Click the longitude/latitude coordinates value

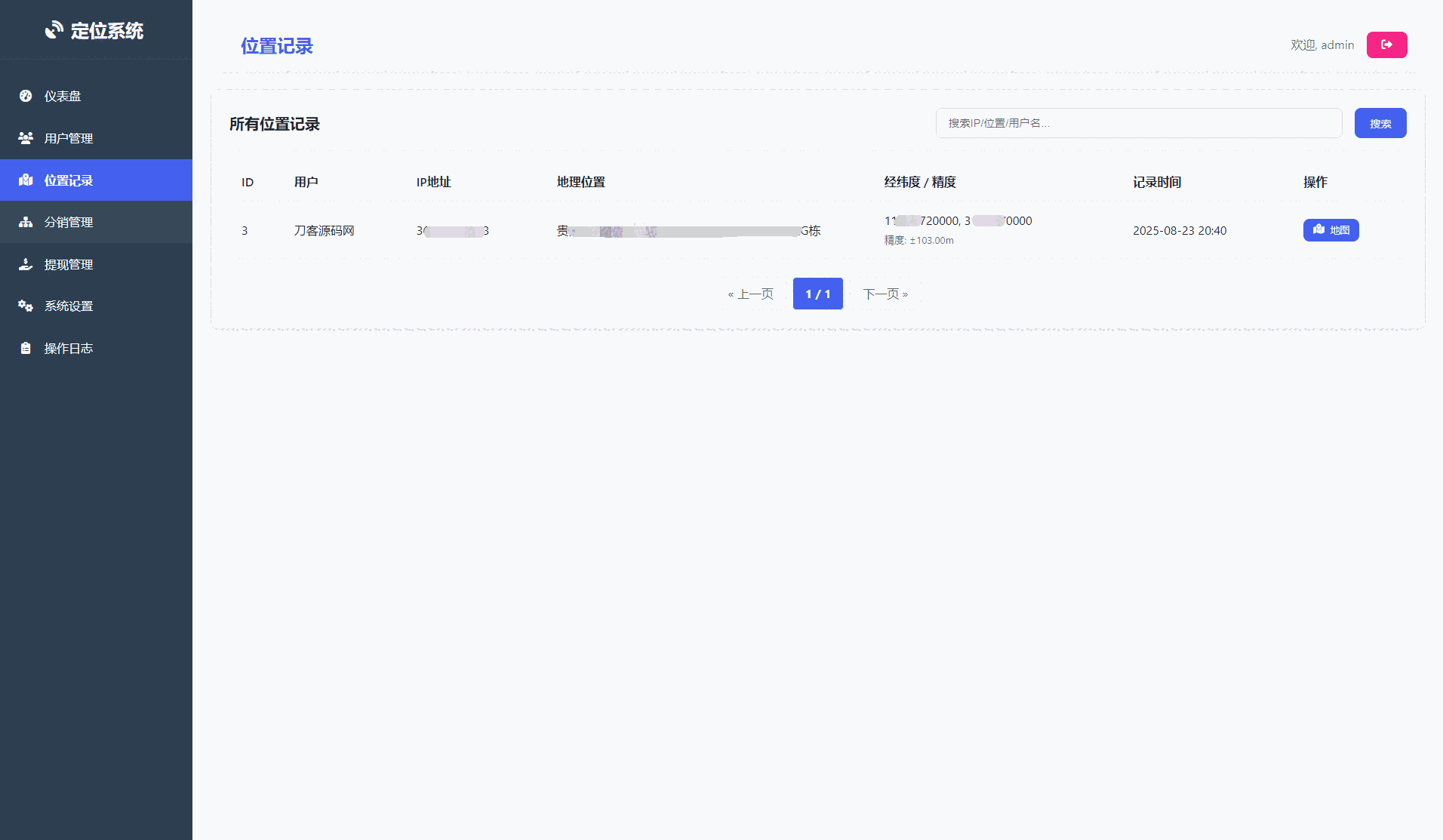coord(958,221)
